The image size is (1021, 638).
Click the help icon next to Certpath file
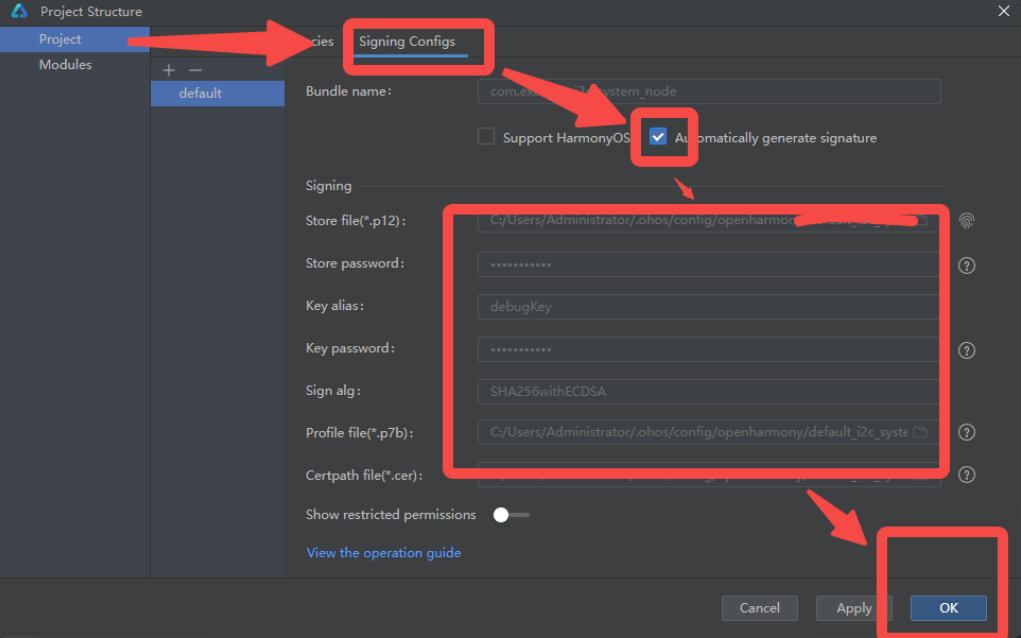pos(966,475)
